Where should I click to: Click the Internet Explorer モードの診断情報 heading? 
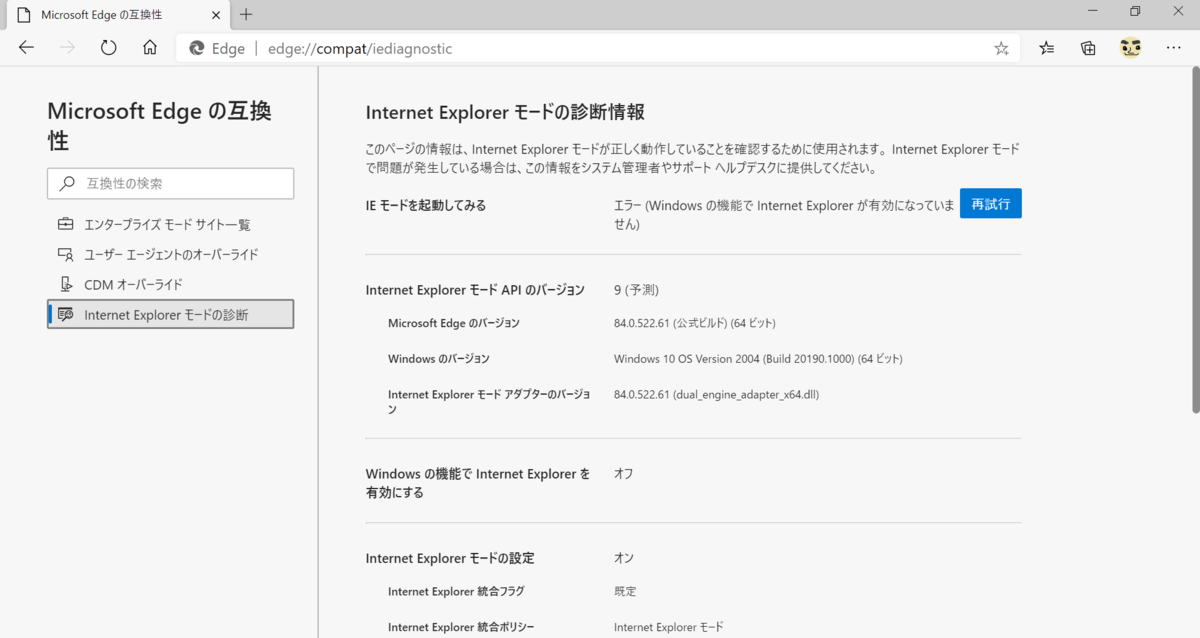[x=505, y=112]
